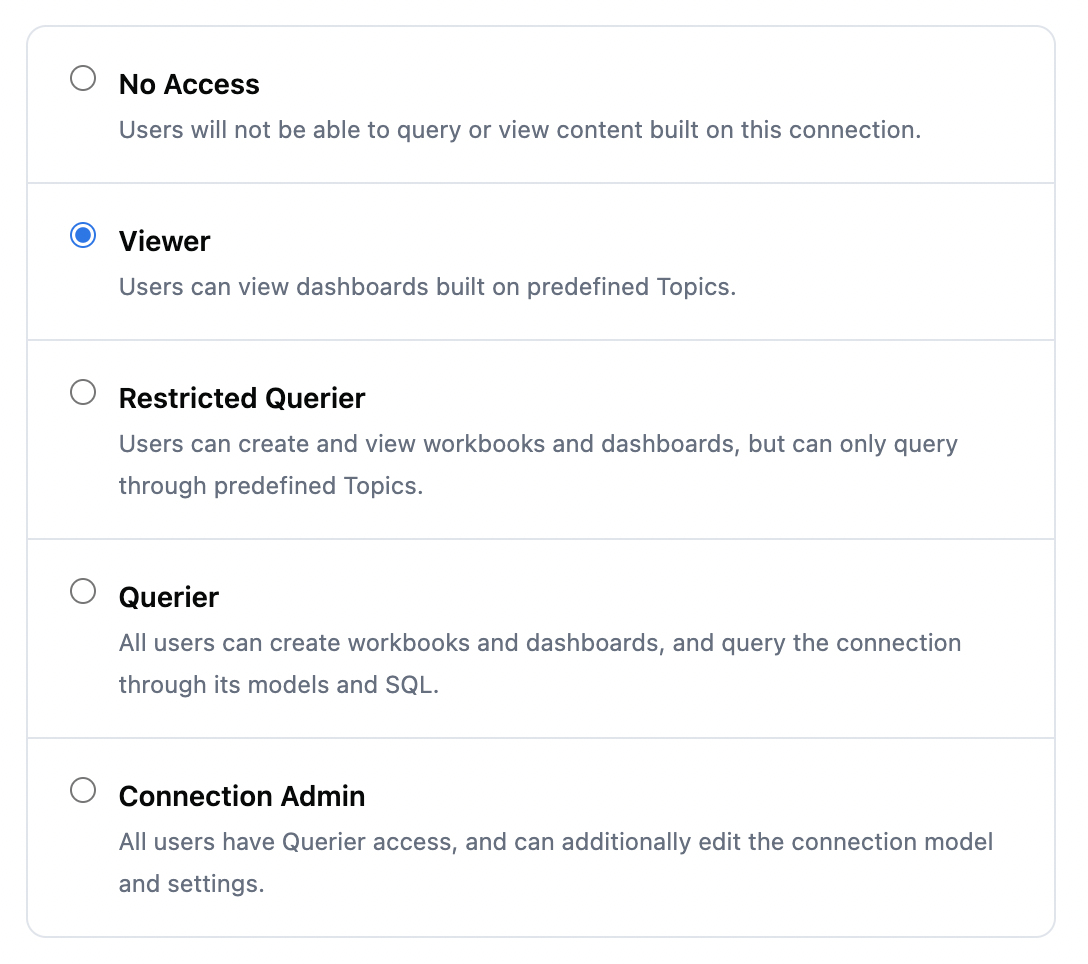Image resolution: width=1088 pixels, height=964 pixels.
Task: Click the Restricted Querier heading label
Action: coord(242,398)
